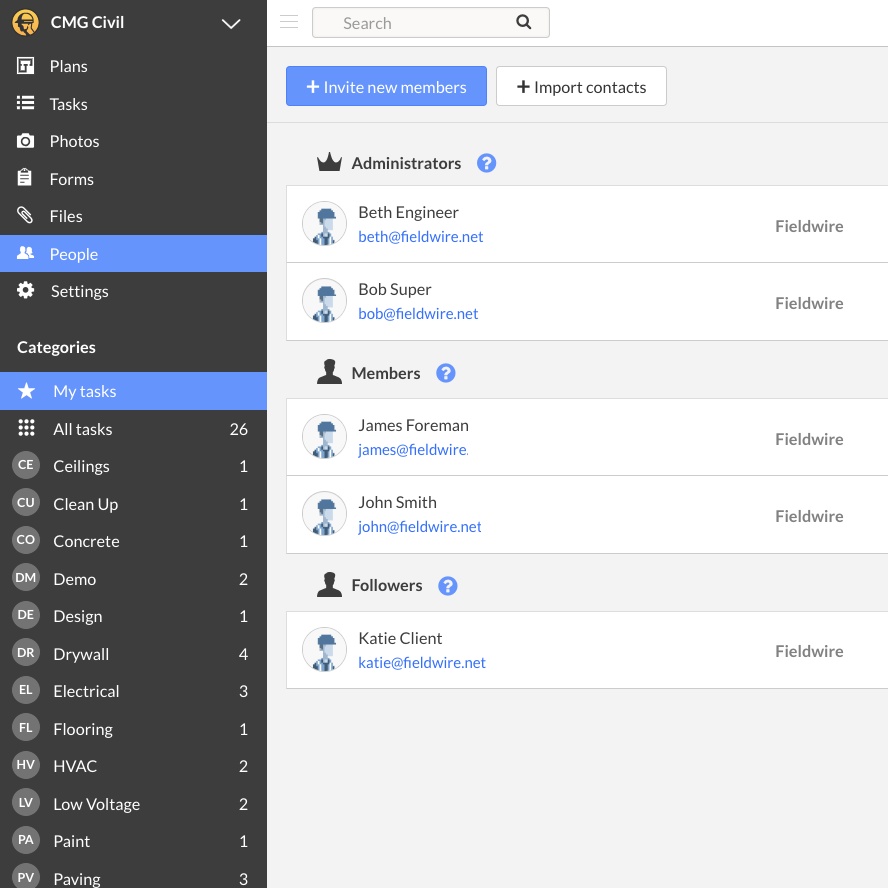Screen dimensions: 888x888
Task: Click the Forms clipboard icon
Action: point(26,178)
